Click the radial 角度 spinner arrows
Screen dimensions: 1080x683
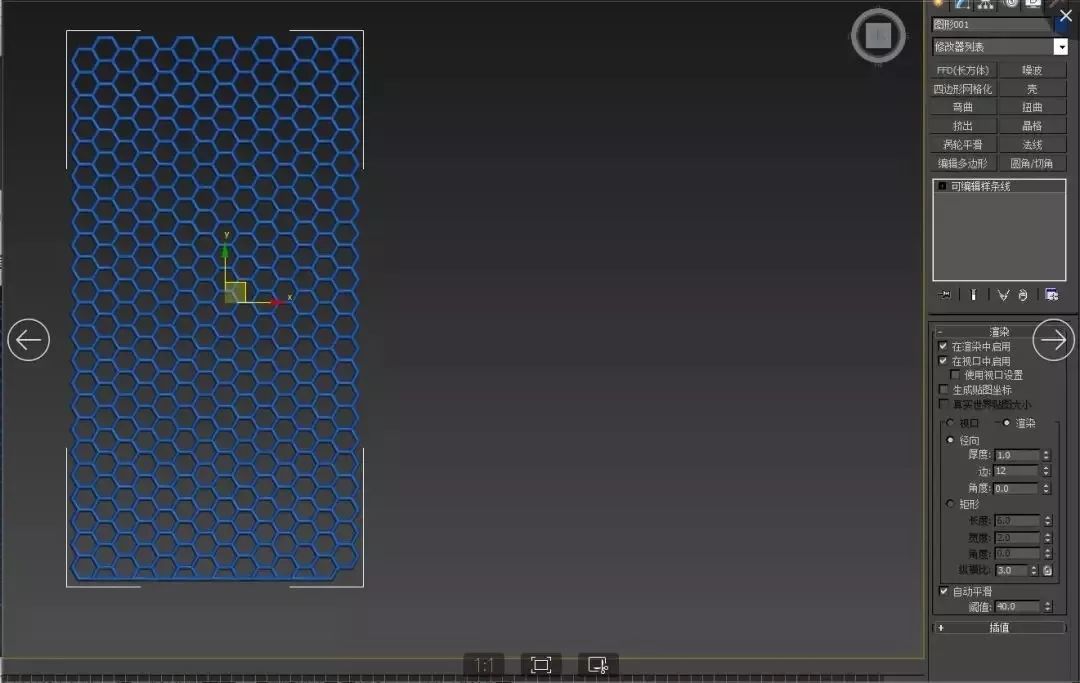(x=1046, y=488)
